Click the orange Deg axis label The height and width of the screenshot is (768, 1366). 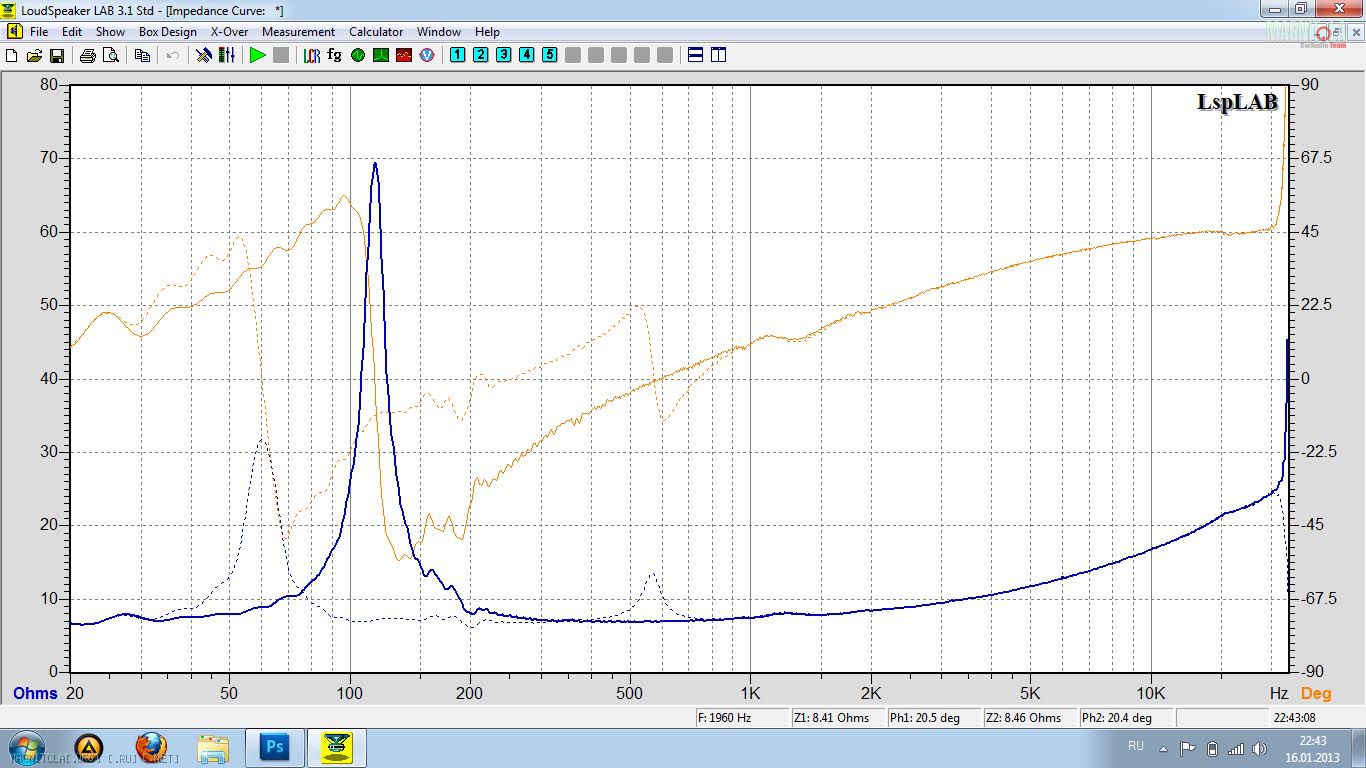[x=1316, y=693]
